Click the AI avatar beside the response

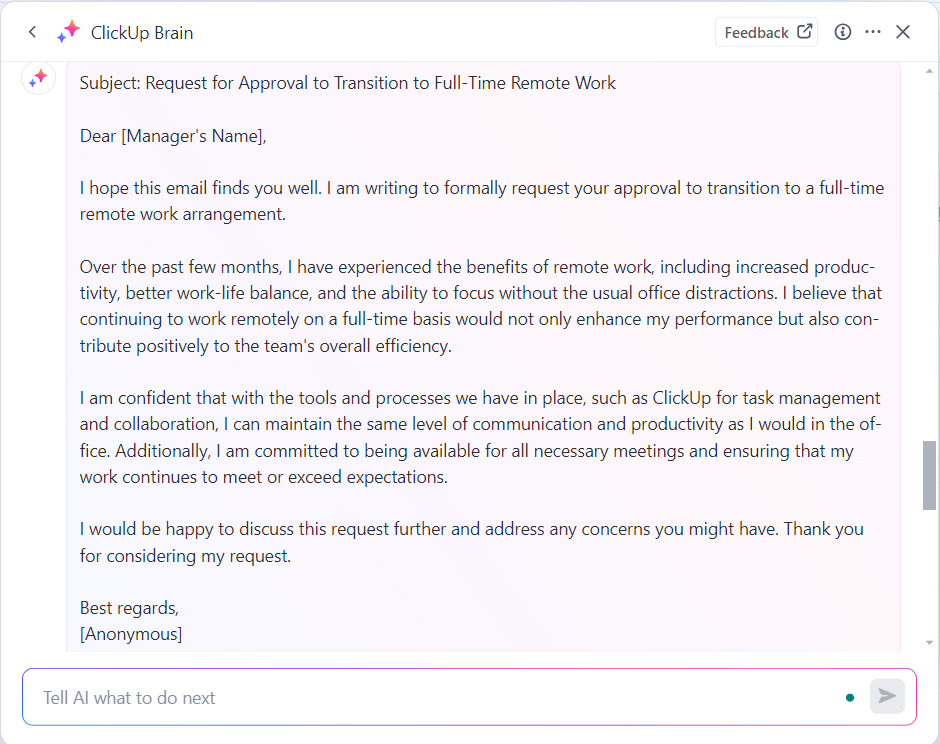point(38,78)
